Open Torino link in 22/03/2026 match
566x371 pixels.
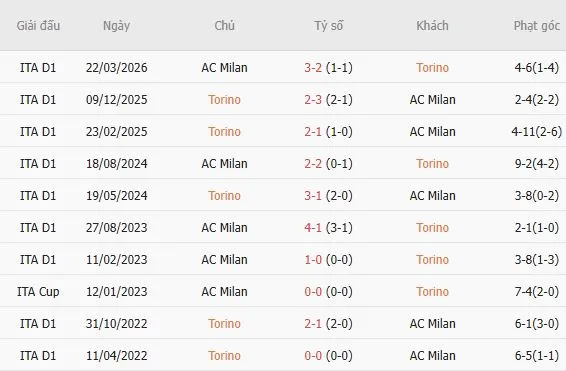point(432,68)
